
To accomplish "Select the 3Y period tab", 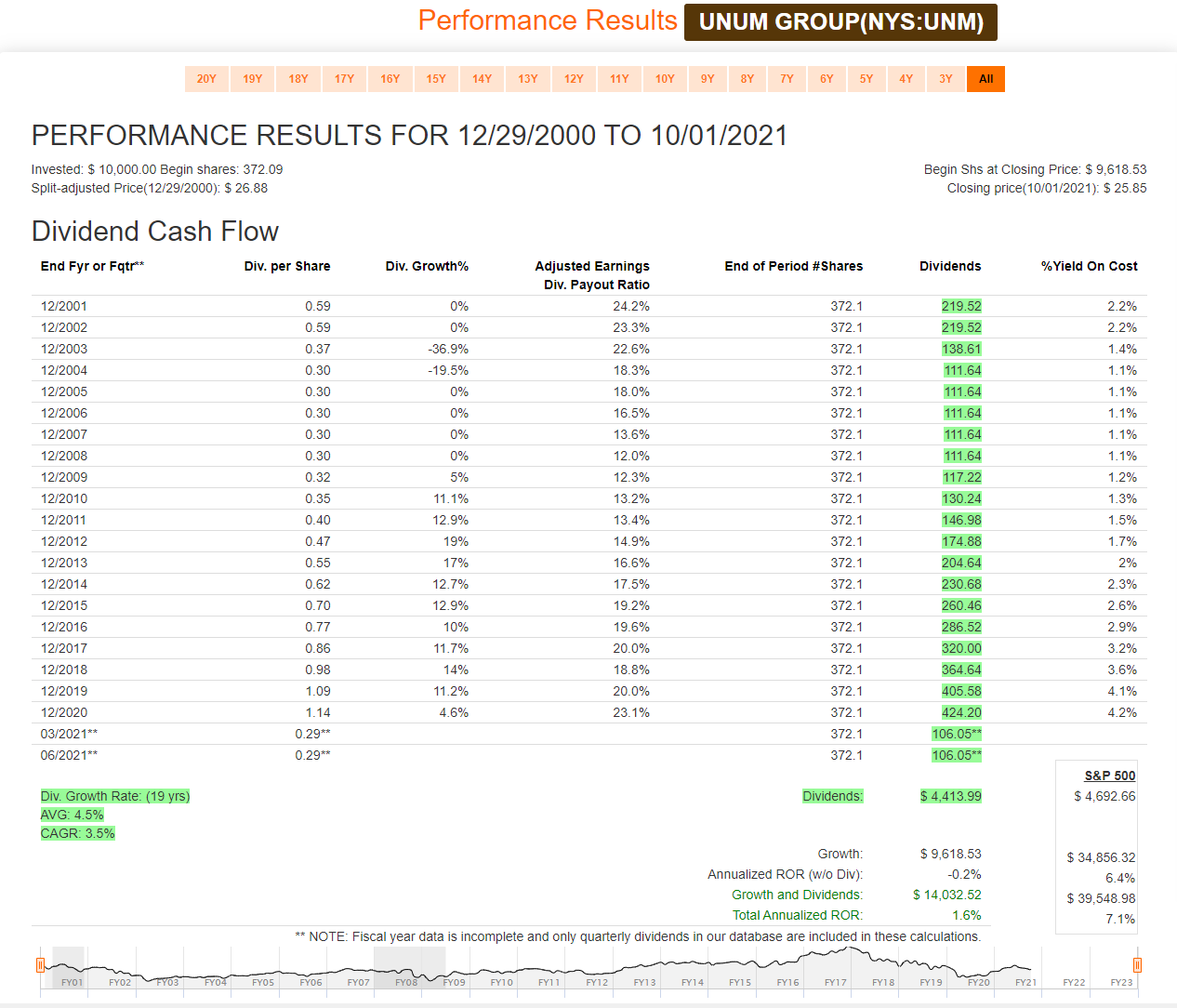I will pyautogui.click(x=946, y=79).
